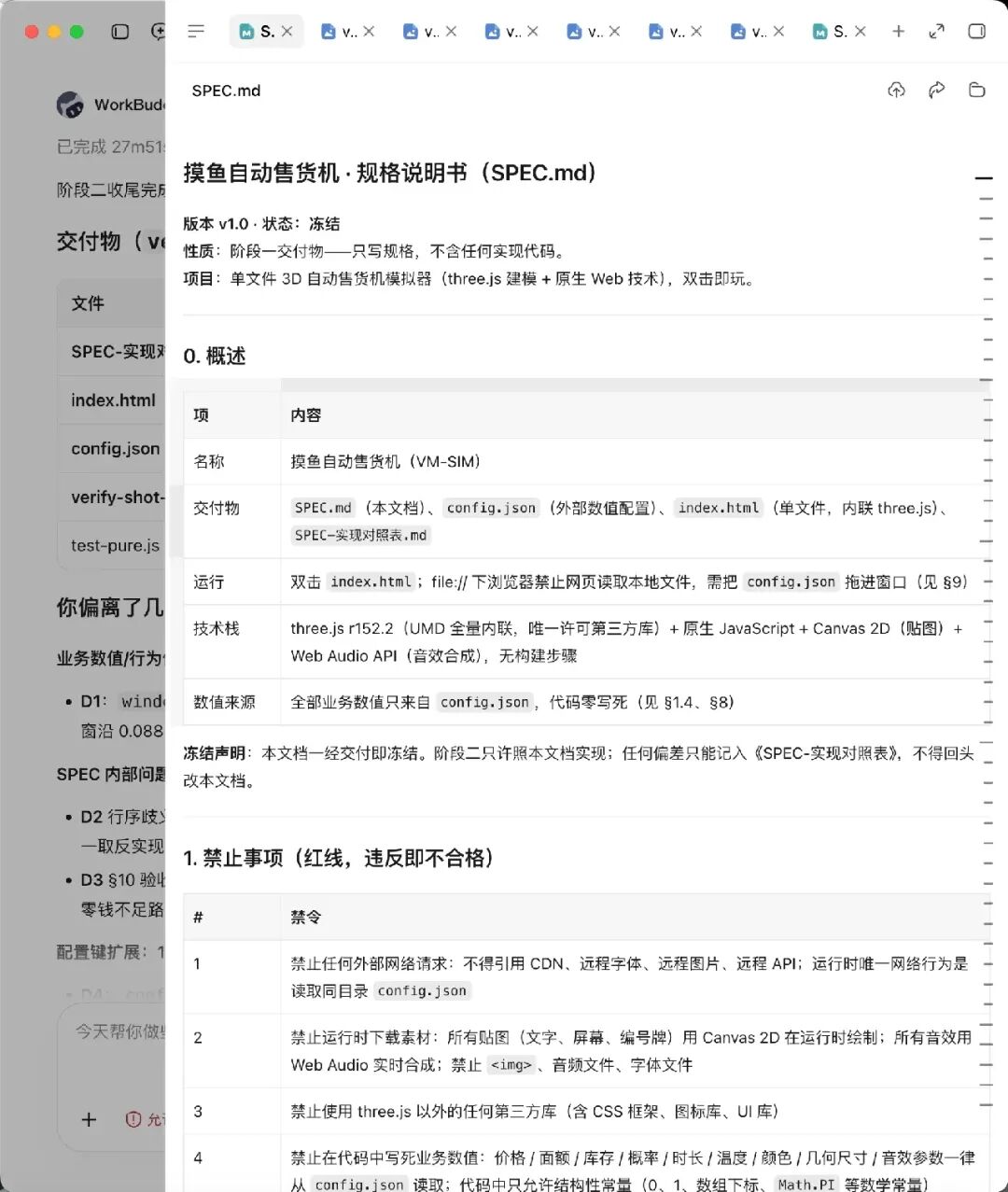Select config.json row in the WorkBuddy file table
Viewport: 1008px width, 1192px height.
pyautogui.click(x=112, y=448)
